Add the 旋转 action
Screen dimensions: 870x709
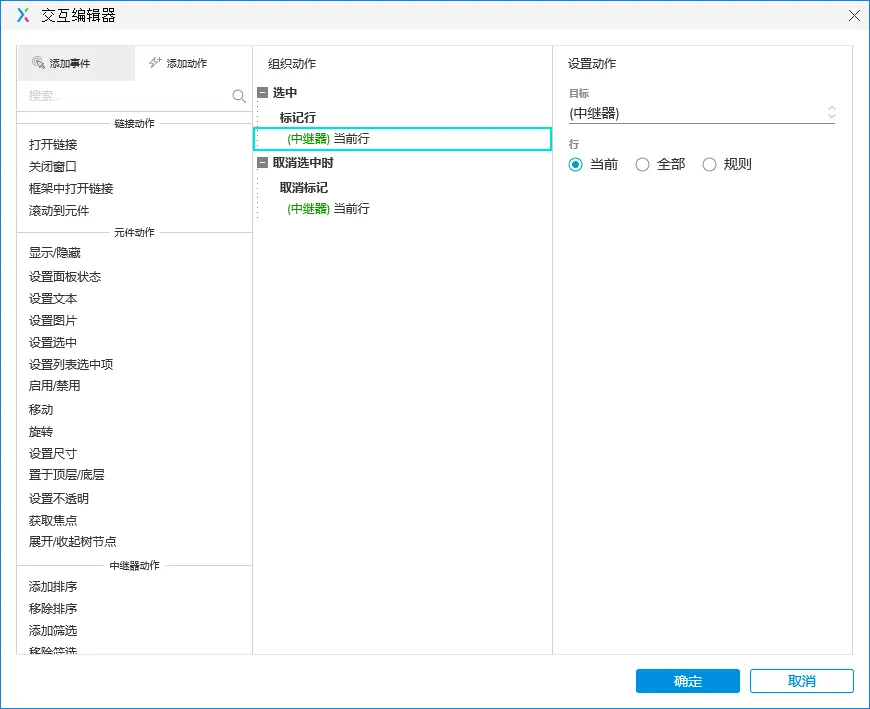click(x=41, y=432)
